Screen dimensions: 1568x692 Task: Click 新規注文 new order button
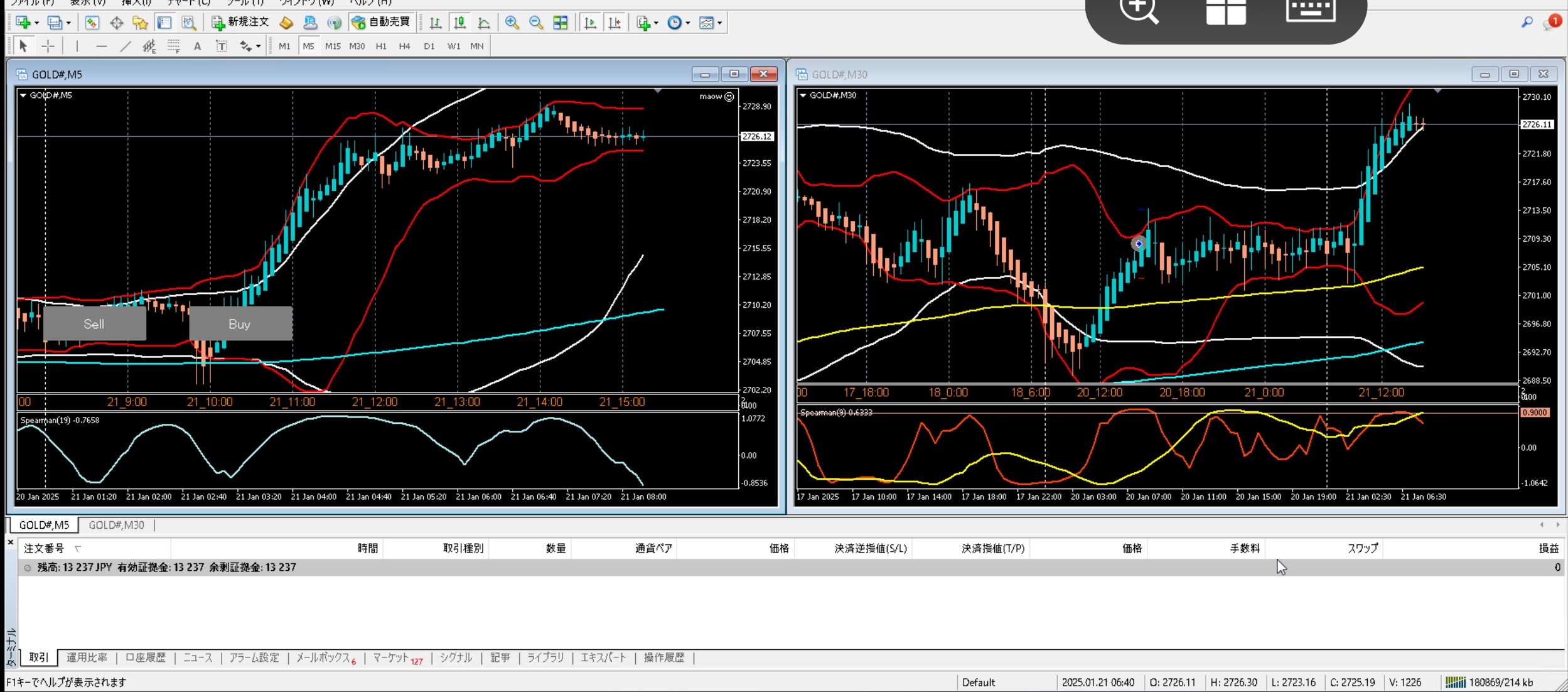point(241,23)
